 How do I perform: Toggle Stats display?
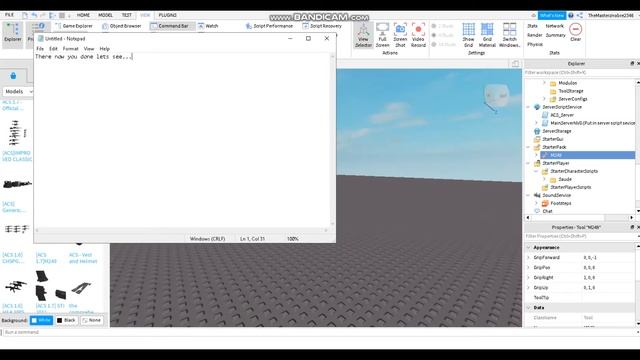532,26
